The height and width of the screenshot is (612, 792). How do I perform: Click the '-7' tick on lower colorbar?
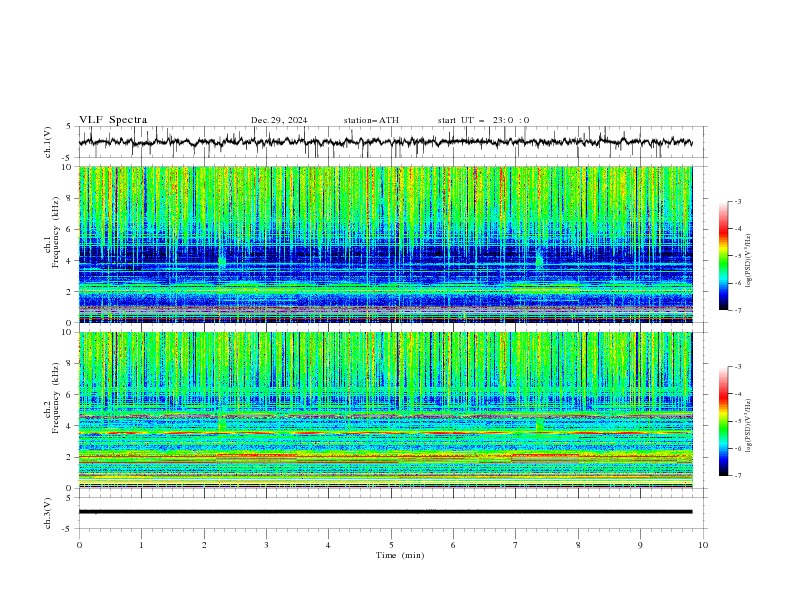point(737,476)
